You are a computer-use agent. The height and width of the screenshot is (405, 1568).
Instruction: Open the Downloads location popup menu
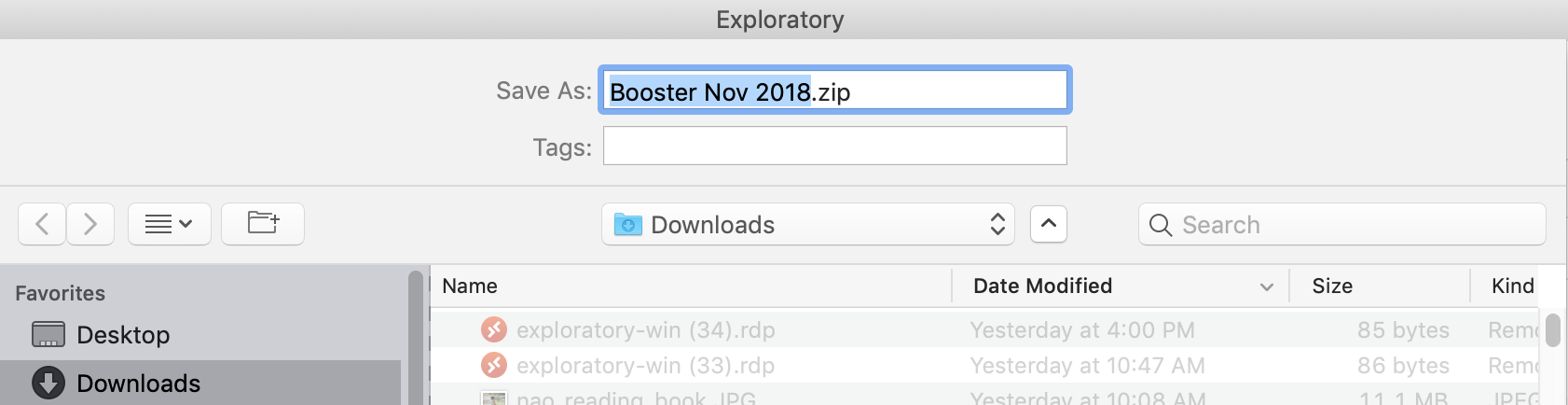tap(808, 224)
